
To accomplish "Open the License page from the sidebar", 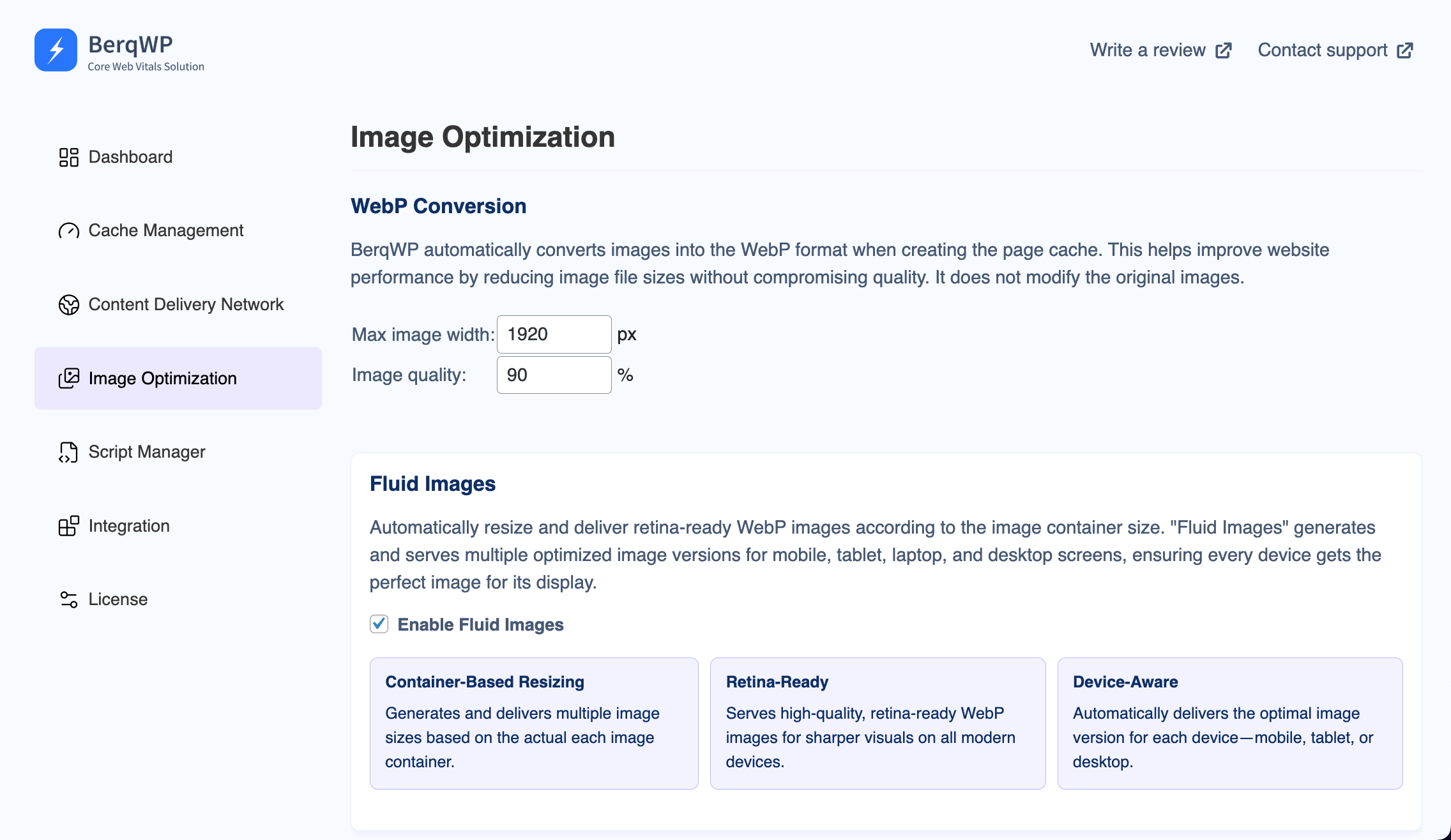I will point(118,599).
